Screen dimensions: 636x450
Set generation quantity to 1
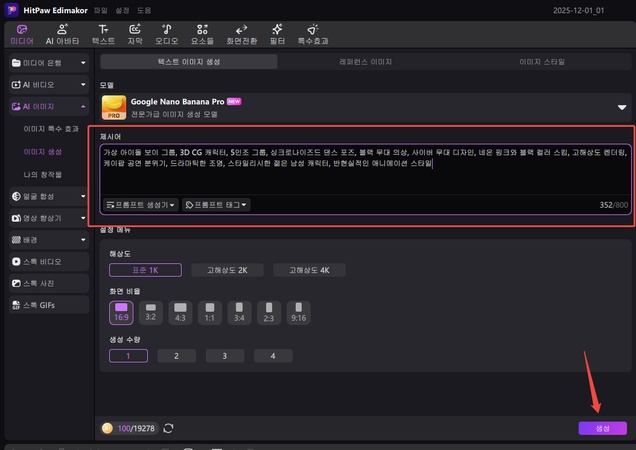click(x=128, y=356)
